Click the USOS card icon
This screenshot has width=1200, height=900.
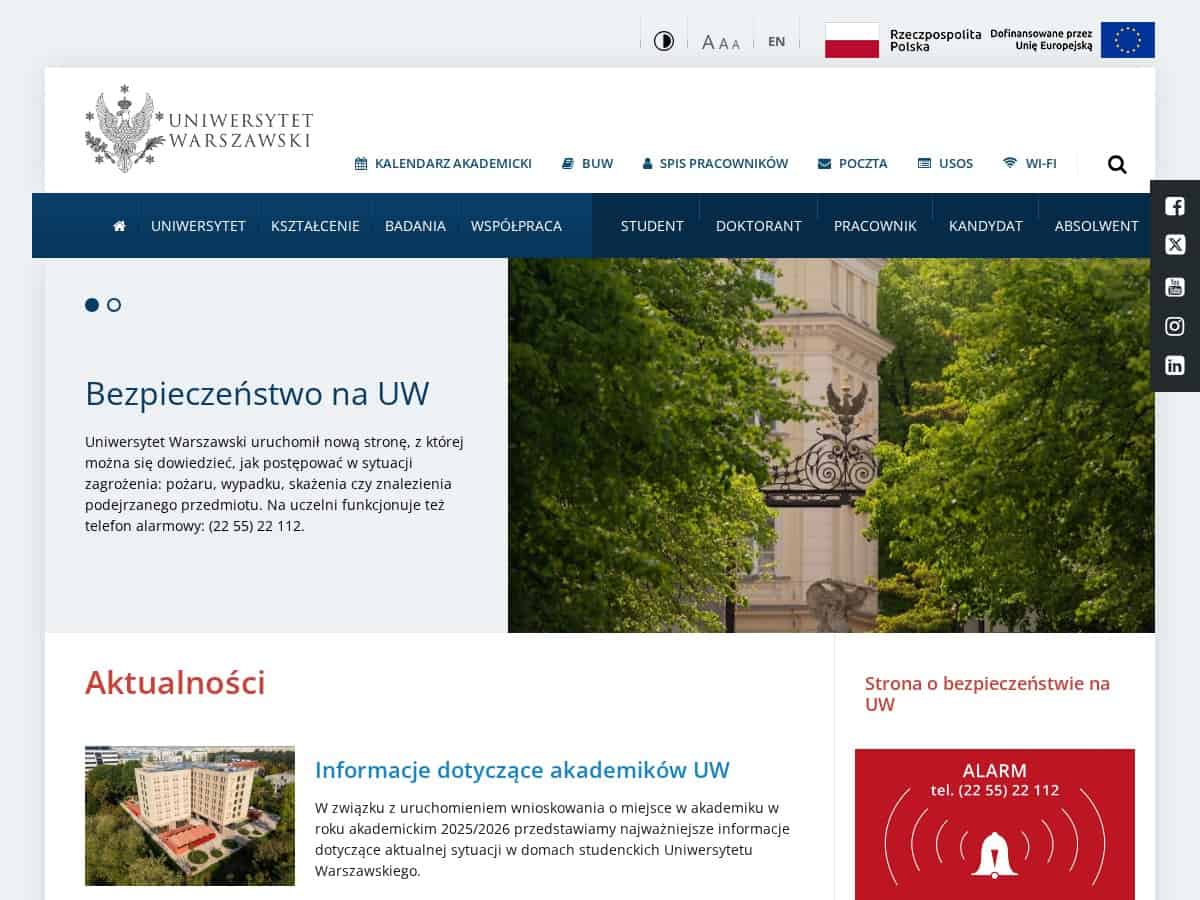click(x=924, y=163)
